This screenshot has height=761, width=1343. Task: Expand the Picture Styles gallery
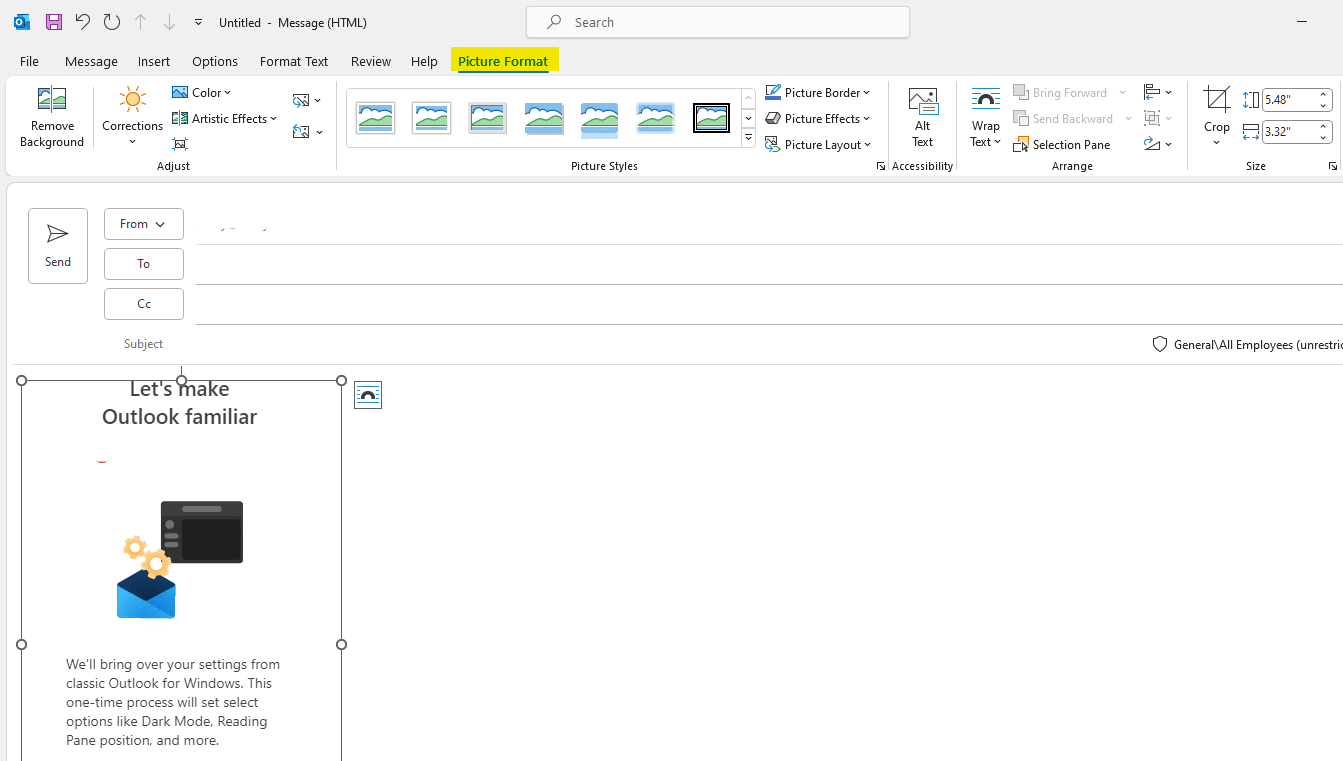(748, 138)
